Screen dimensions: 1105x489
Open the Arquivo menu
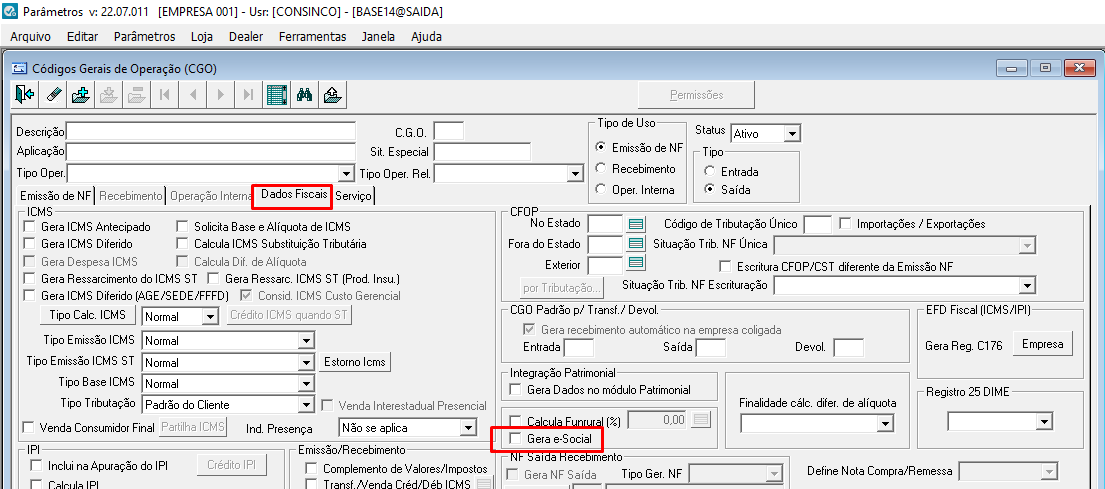point(30,37)
